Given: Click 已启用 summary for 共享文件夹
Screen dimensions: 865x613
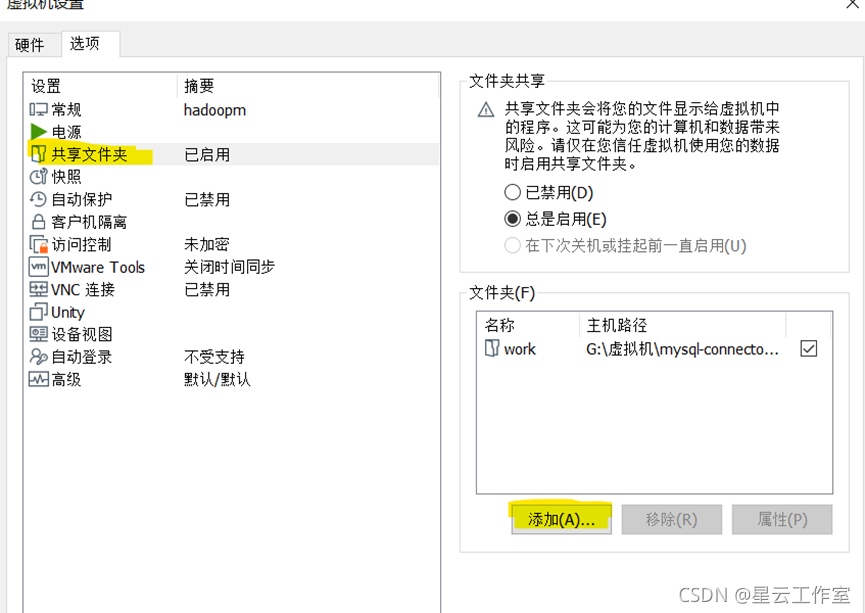Looking at the screenshot, I should [206, 154].
